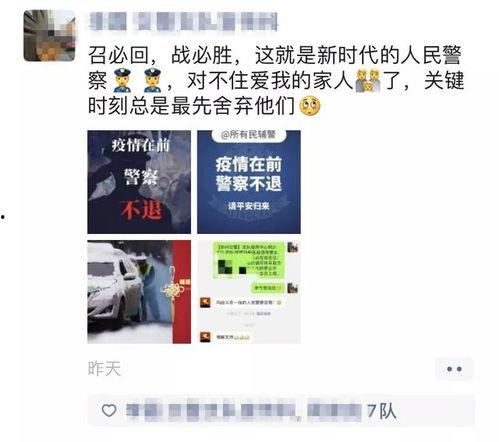
Task: Open the poster's blurred profile avatar
Action: (x=49, y=36)
